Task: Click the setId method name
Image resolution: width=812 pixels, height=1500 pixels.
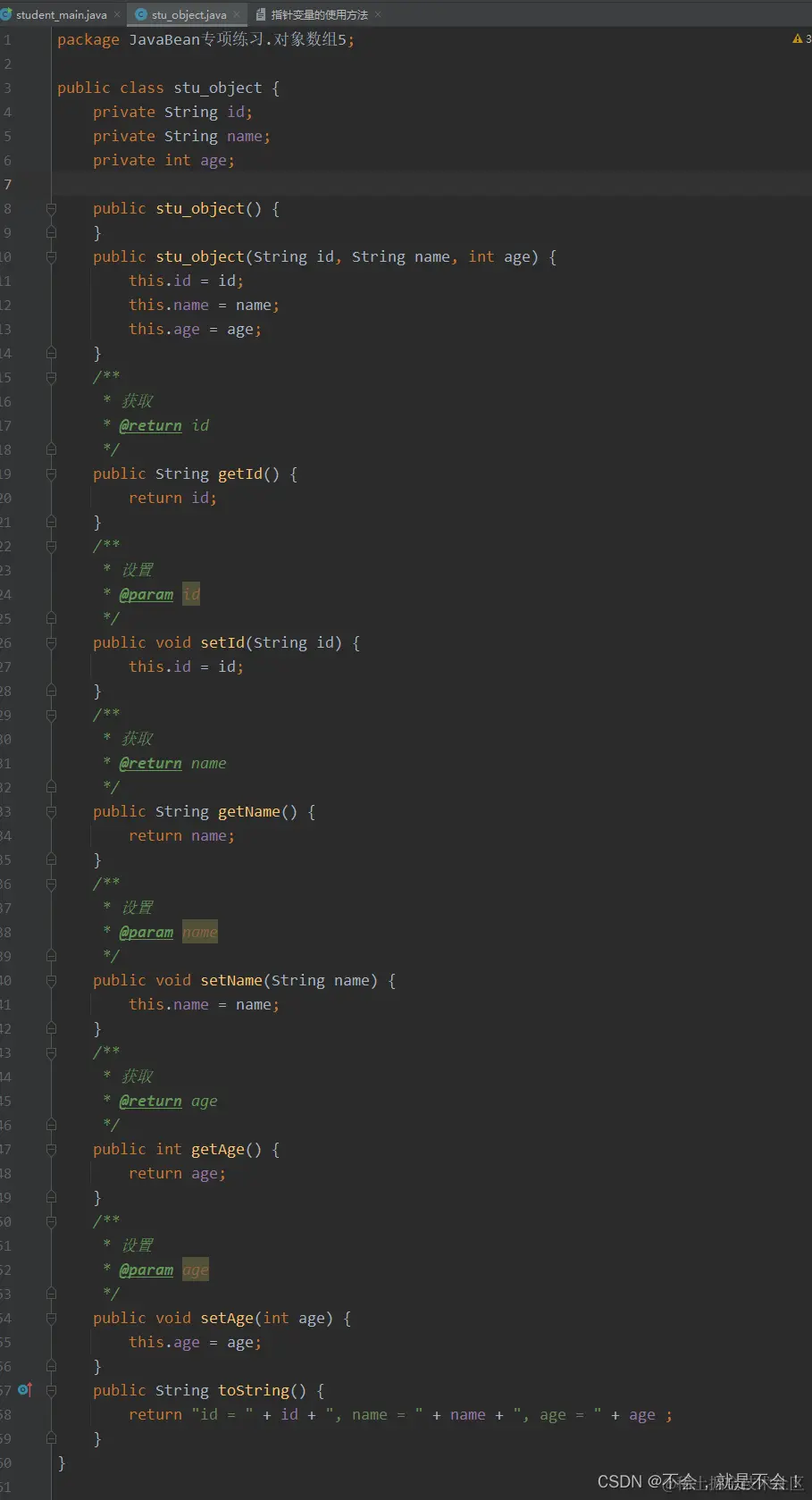Action: click(x=222, y=642)
